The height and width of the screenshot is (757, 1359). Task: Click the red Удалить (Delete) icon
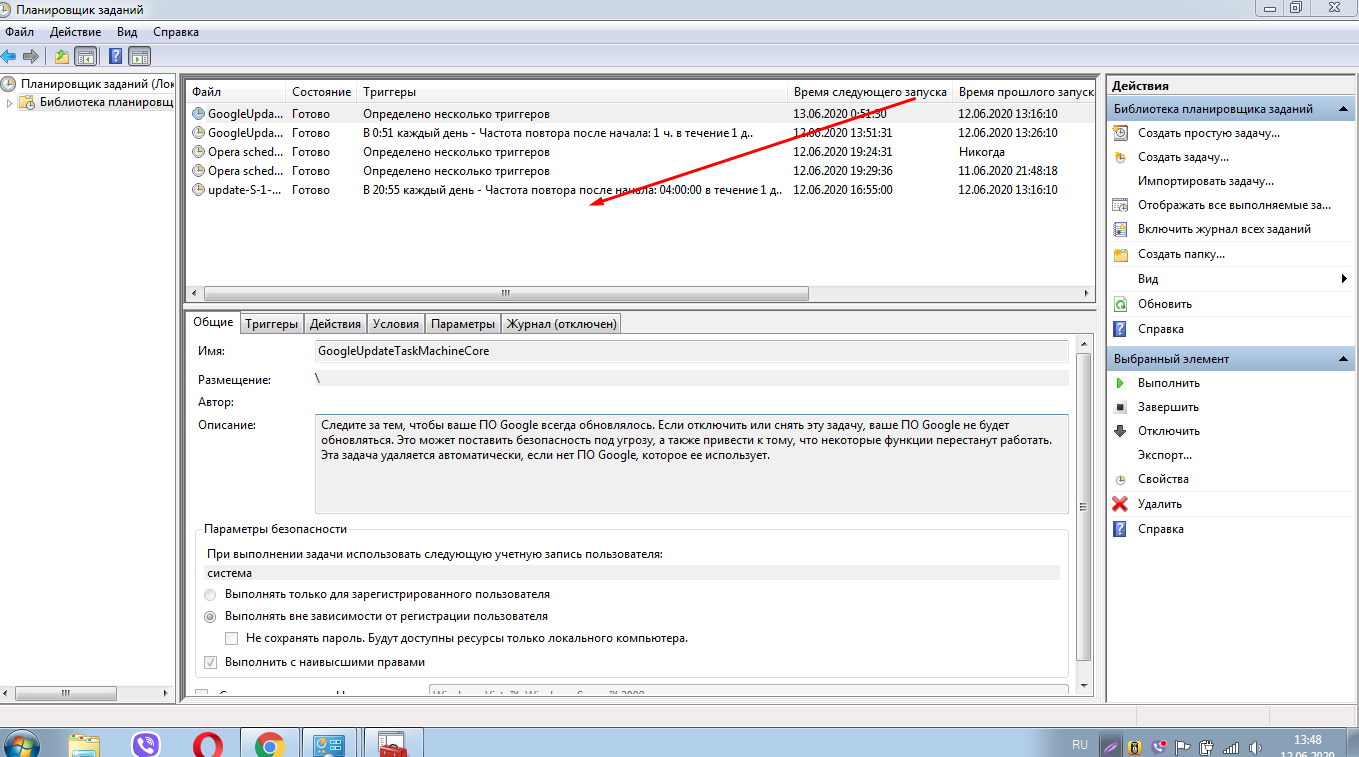pyautogui.click(x=1120, y=504)
